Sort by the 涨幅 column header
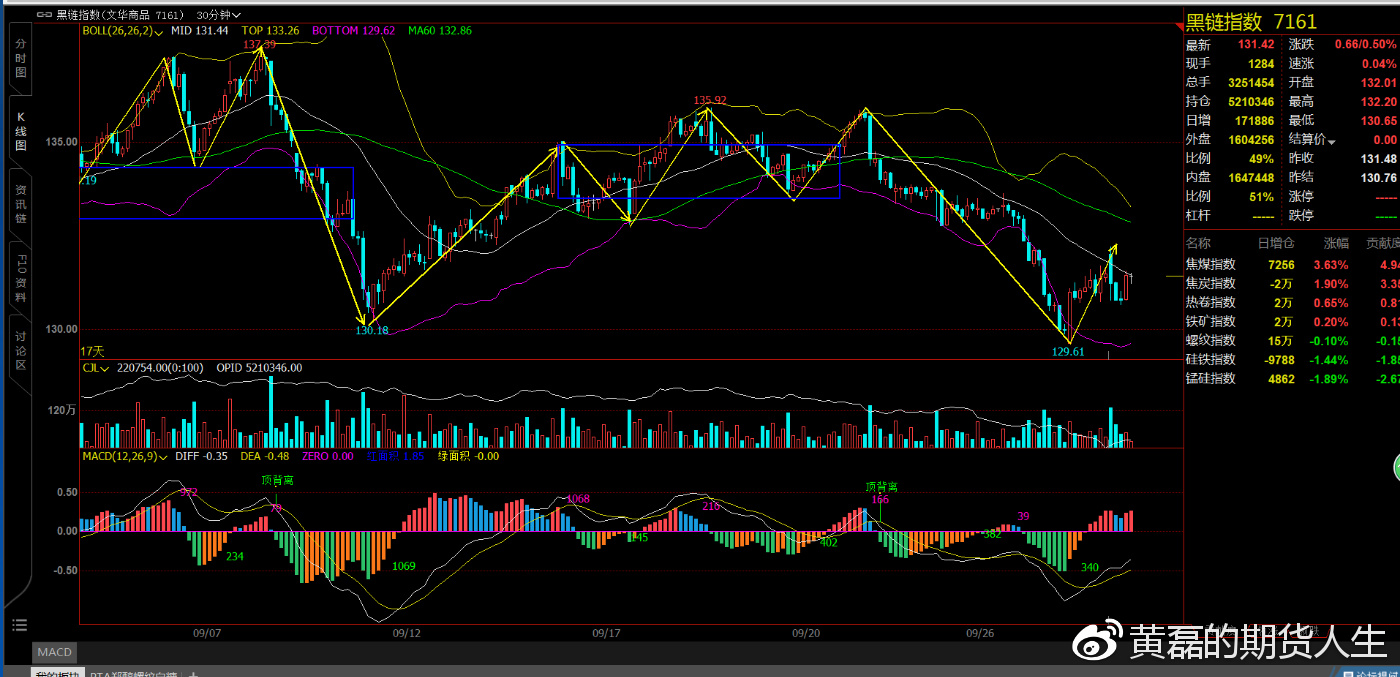Screen dimensions: 1400x677 coord(1335,243)
